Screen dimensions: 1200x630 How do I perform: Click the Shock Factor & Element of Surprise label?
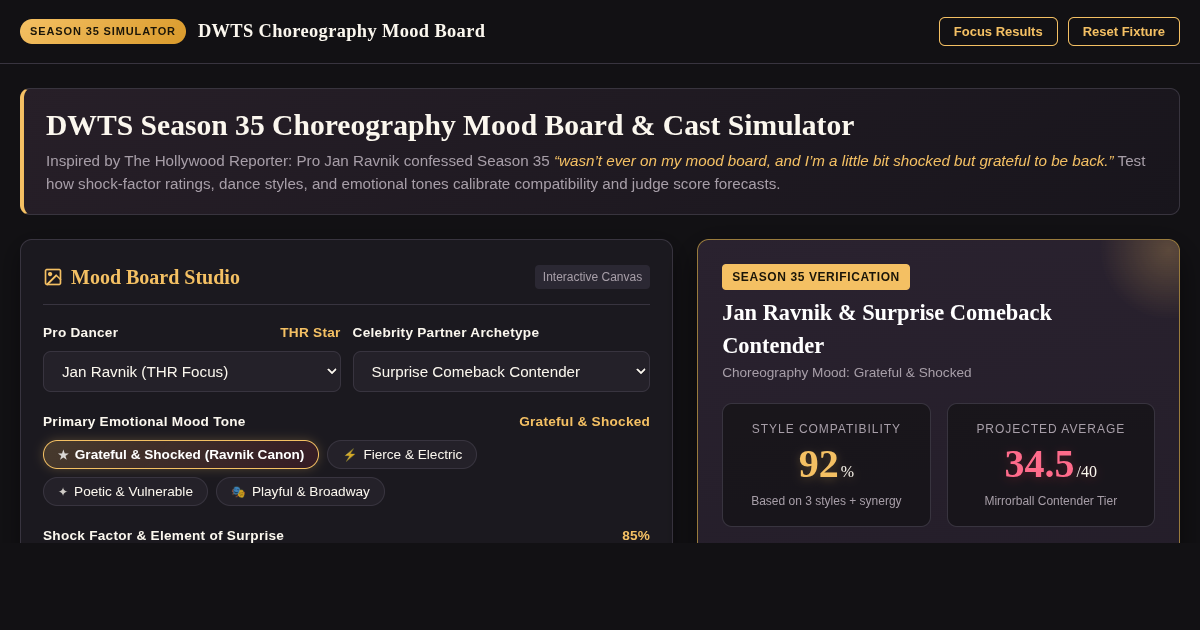click(163, 536)
